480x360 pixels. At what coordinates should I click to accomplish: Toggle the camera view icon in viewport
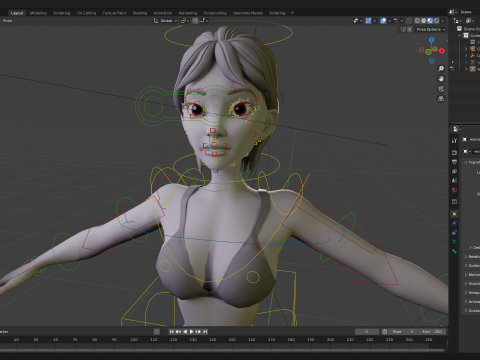click(441, 89)
